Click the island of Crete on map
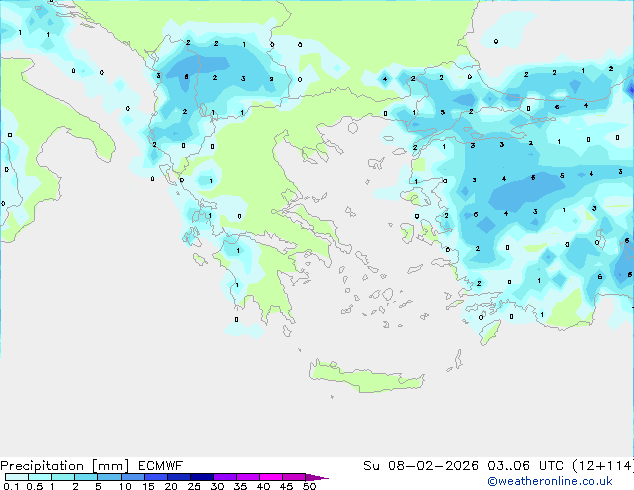This screenshot has height=490, width=634. [x=367, y=377]
